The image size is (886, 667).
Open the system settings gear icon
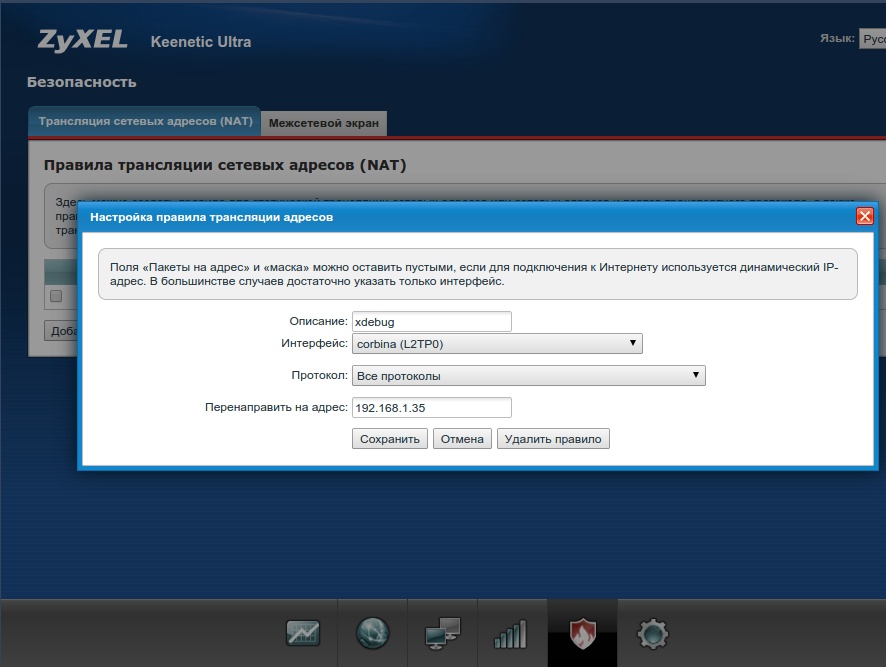coord(653,634)
